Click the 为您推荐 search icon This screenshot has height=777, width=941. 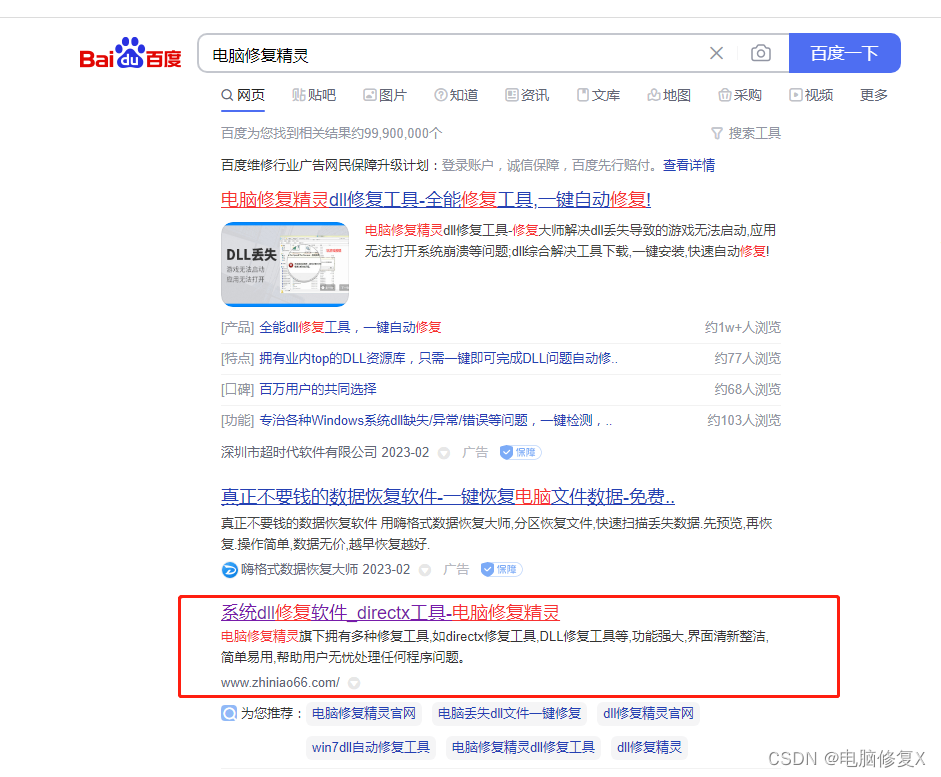pyautogui.click(x=229, y=713)
